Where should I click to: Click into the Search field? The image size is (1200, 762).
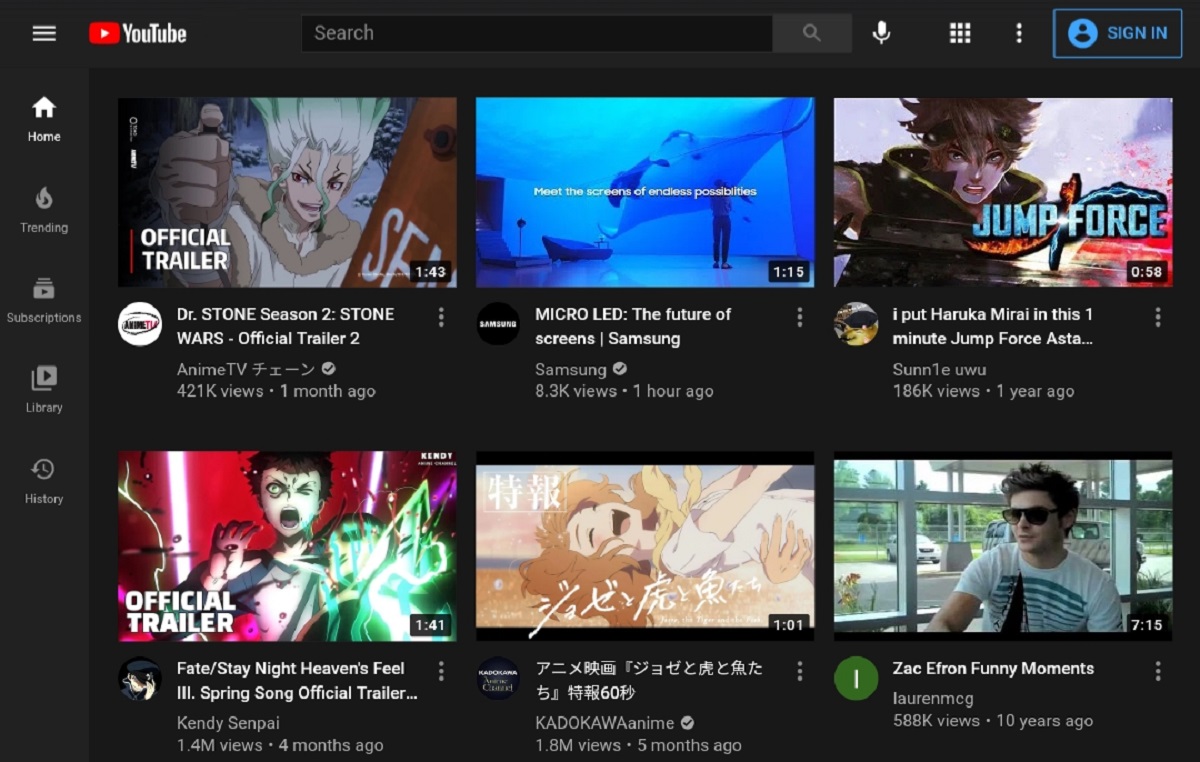pos(536,33)
